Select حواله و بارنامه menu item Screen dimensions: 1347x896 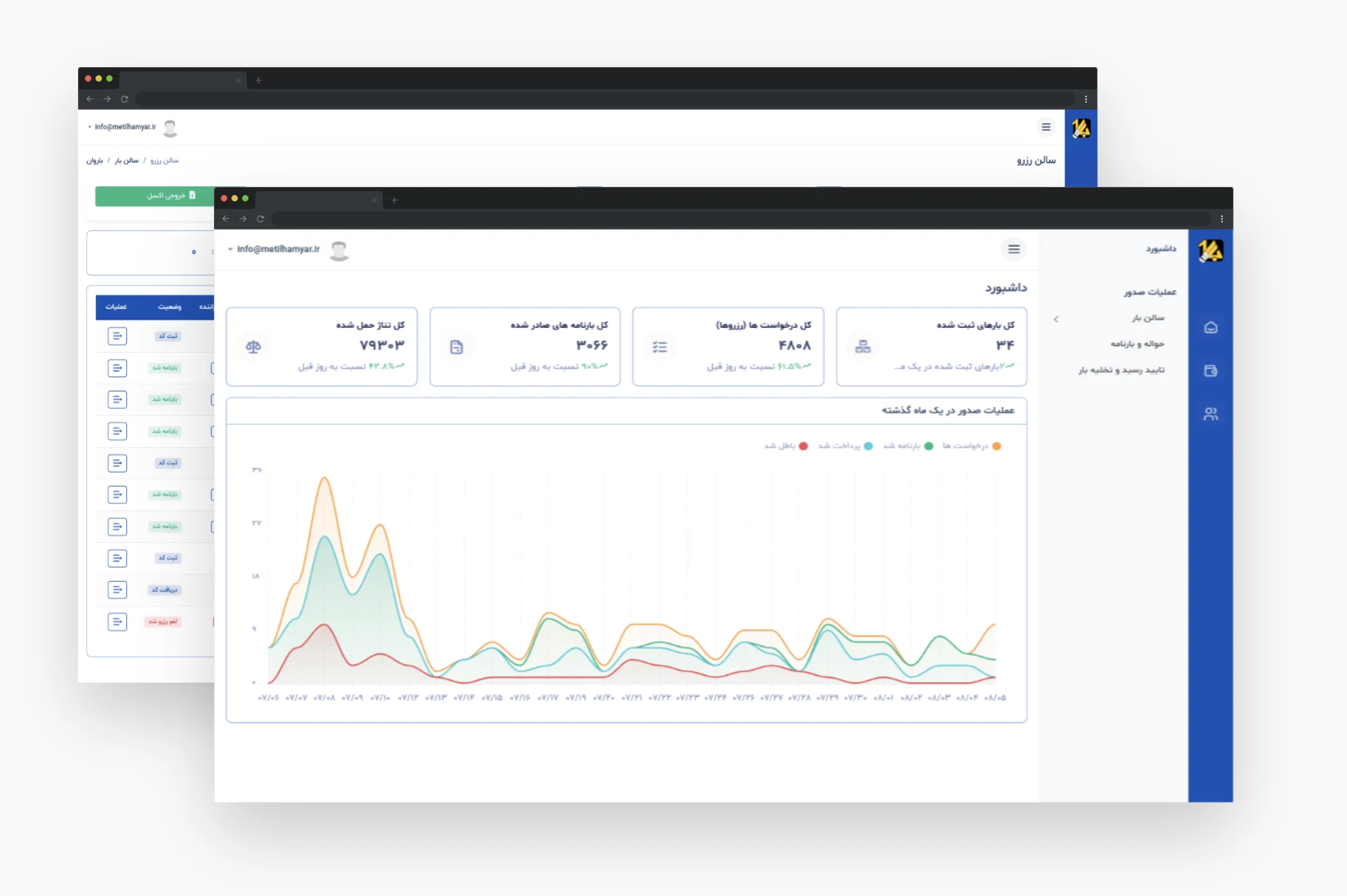1136,344
